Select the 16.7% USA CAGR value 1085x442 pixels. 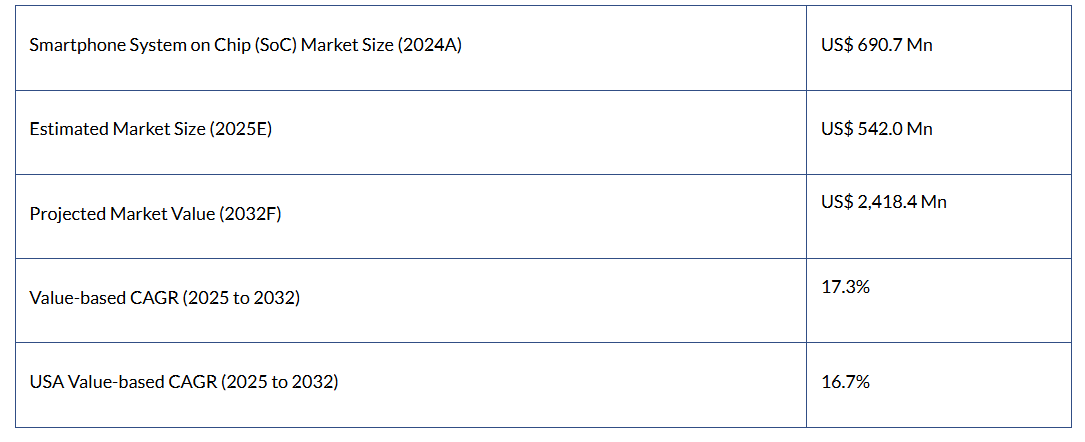pyautogui.click(x=845, y=382)
